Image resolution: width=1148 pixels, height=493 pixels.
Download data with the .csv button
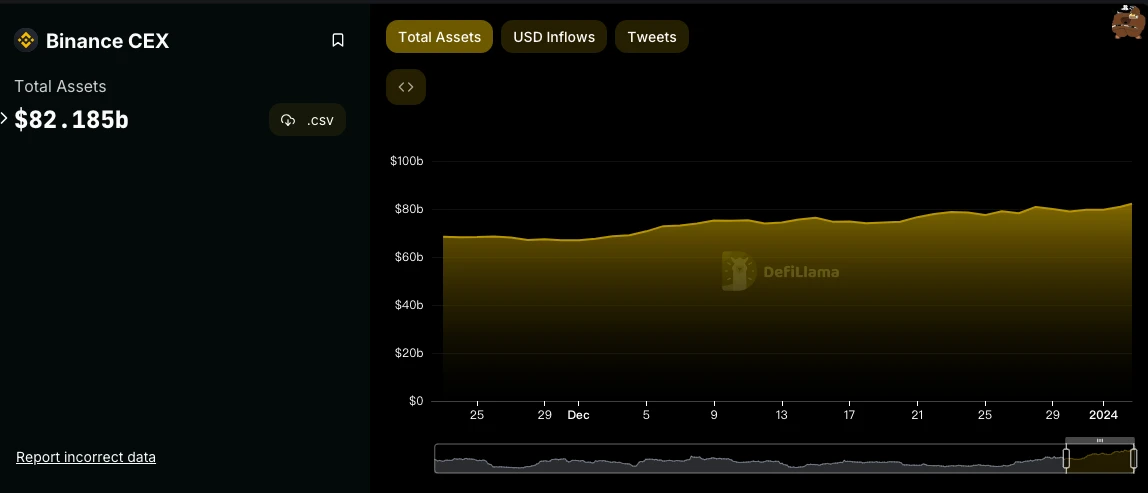[x=308, y=121]
